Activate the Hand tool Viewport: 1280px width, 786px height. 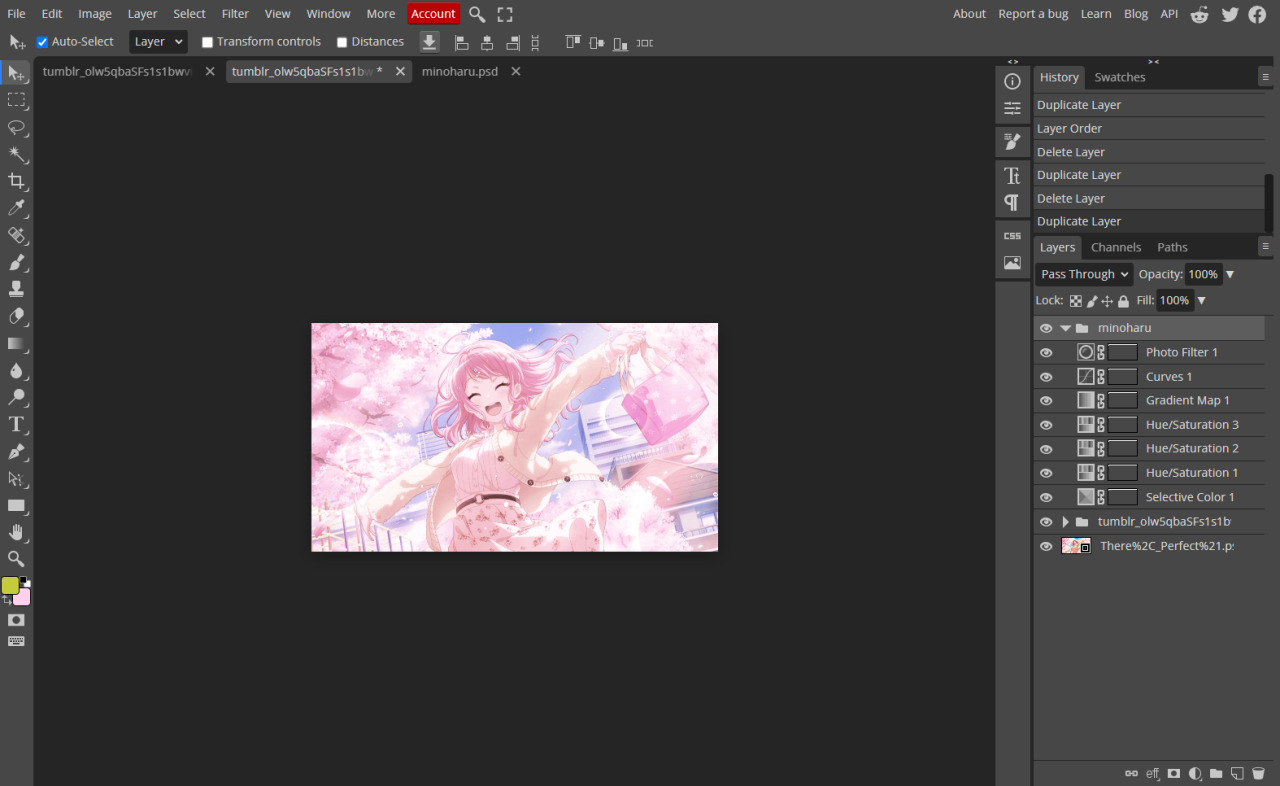[17, 532]
